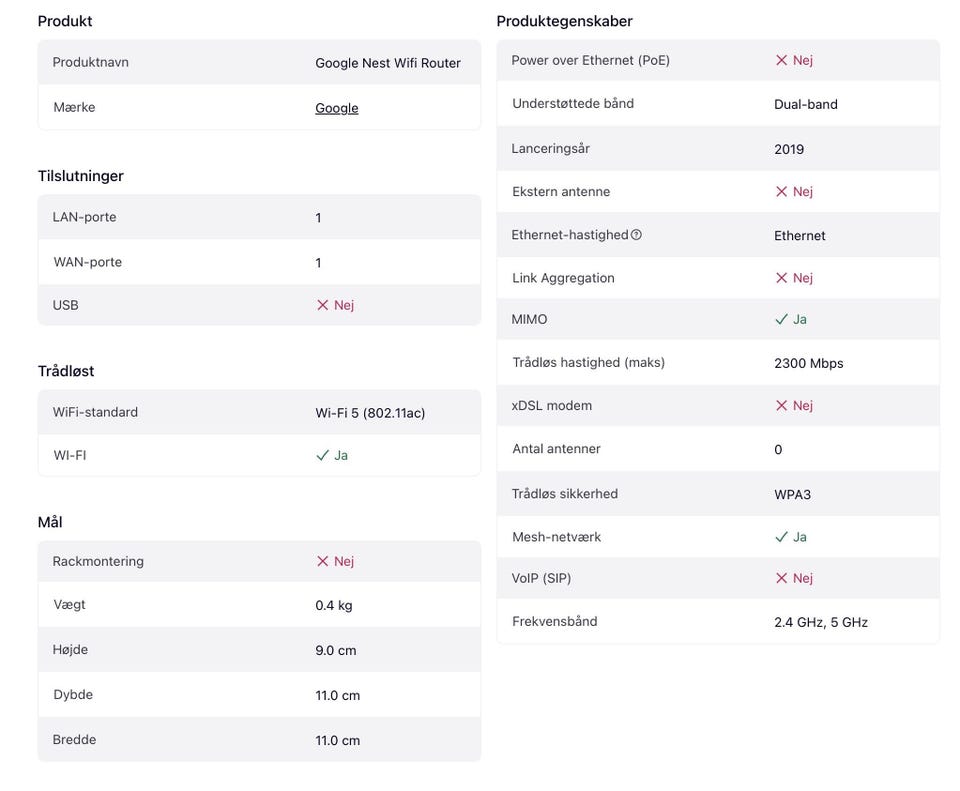The image size is (960, 791).
Task: Click the X icon for Rackmontering
Action: point(322,561)
